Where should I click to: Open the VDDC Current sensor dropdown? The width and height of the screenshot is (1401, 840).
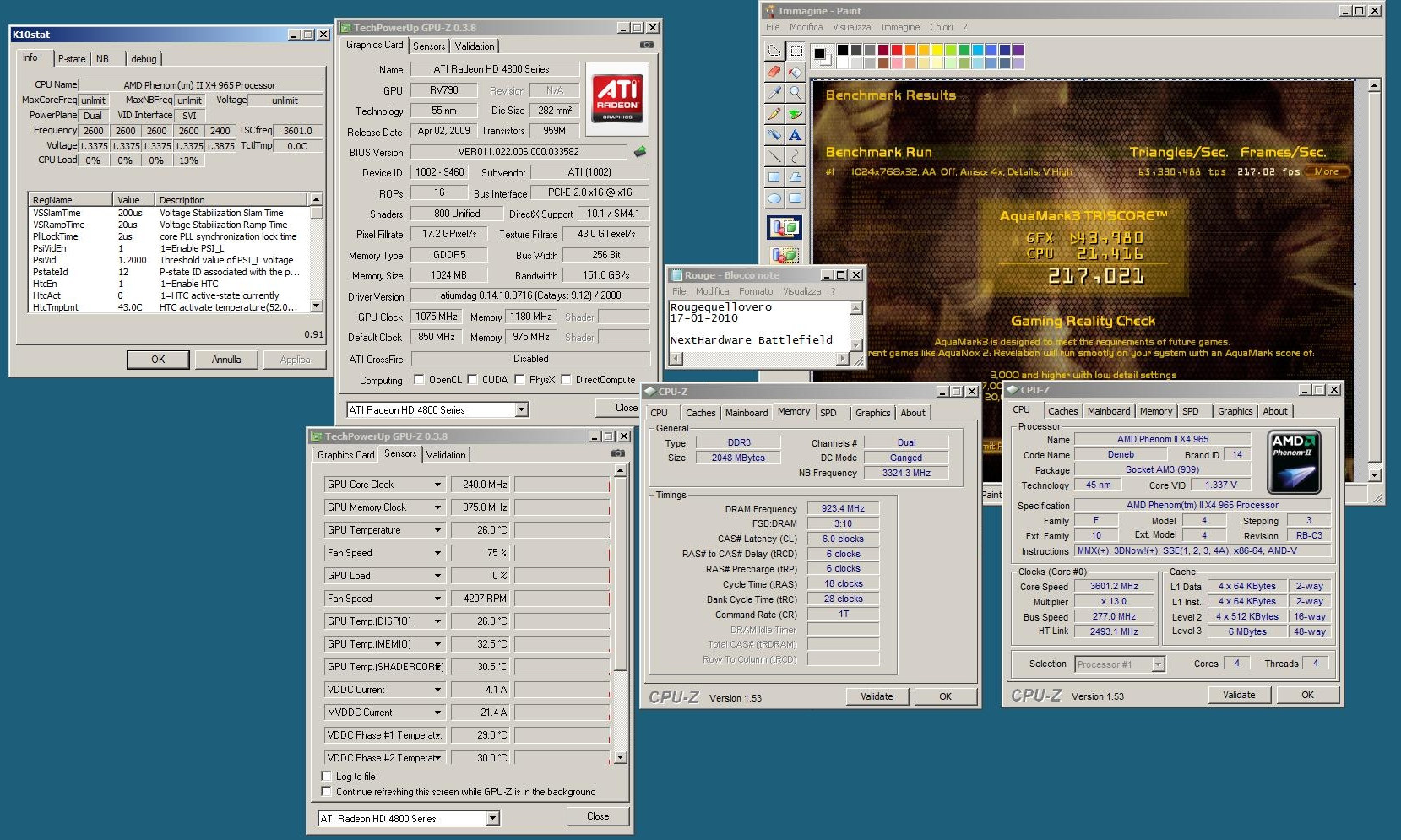point(437,690)
